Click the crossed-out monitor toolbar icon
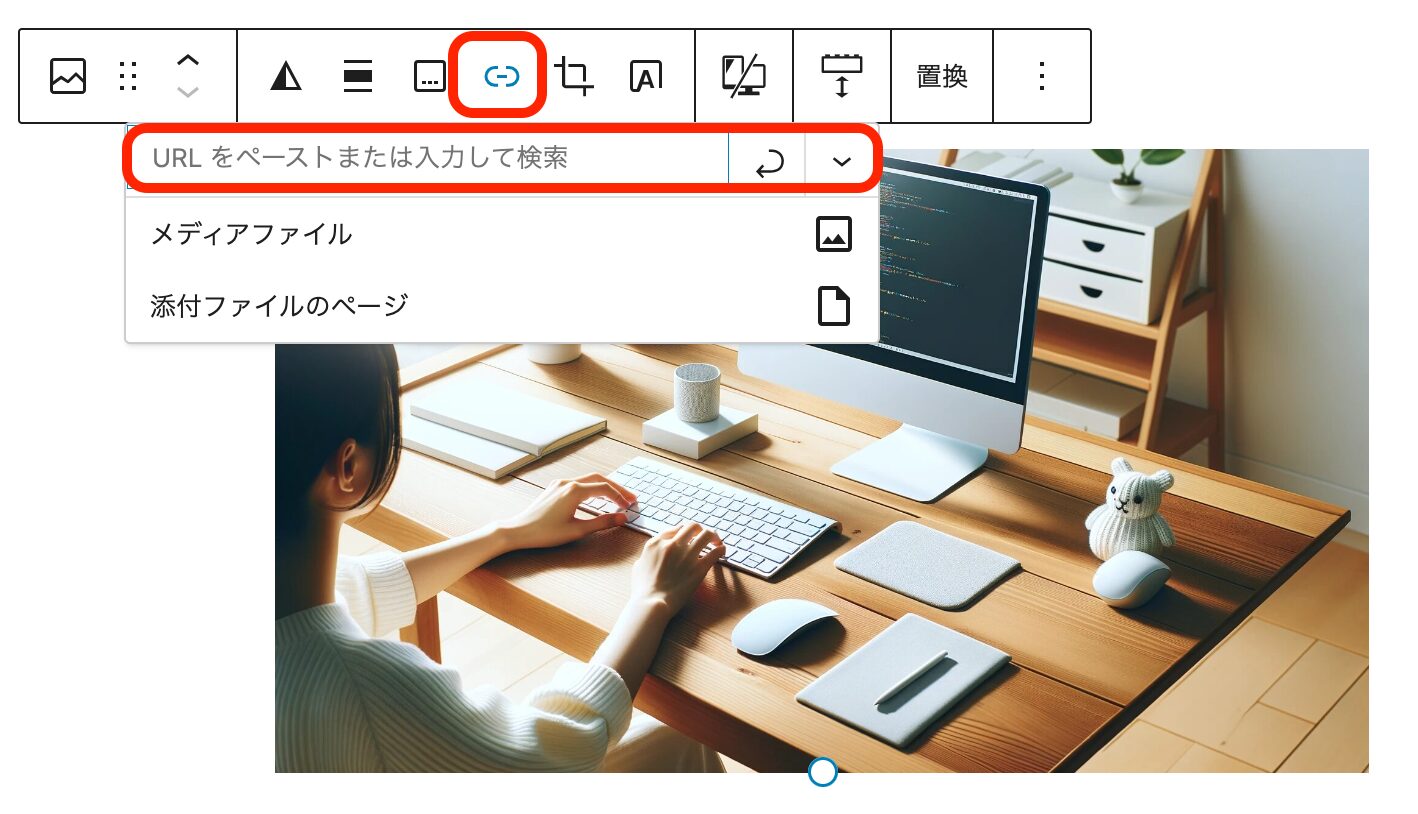1418x814 pixels. 744,76
